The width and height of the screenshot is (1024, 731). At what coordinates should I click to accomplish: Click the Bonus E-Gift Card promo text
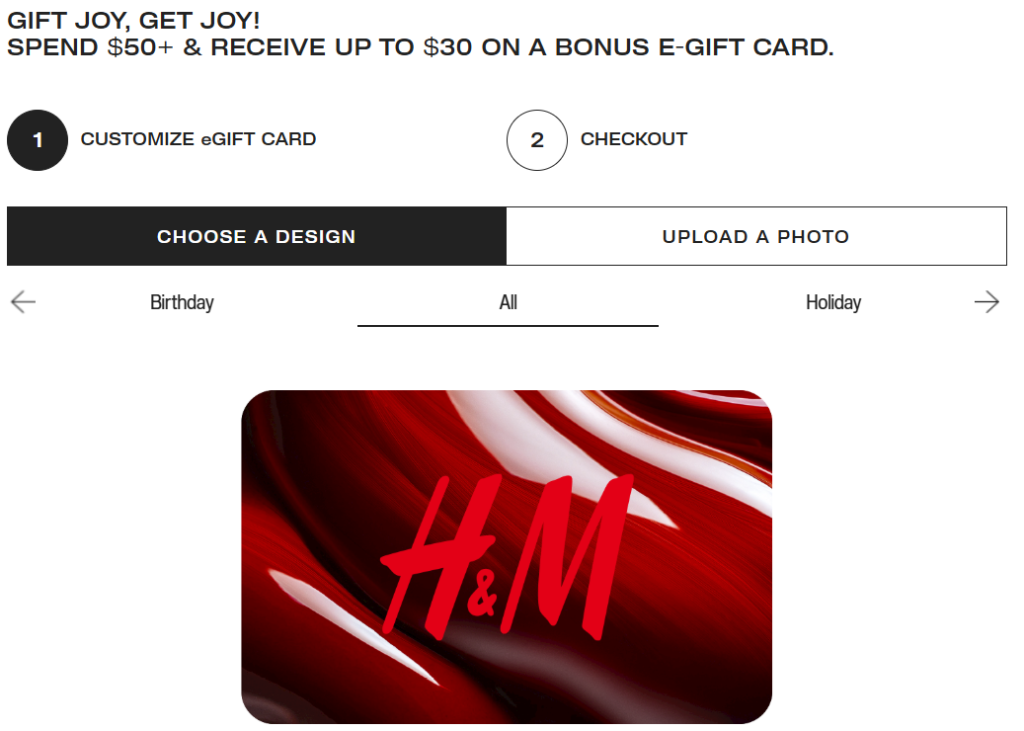pos(694,47)
